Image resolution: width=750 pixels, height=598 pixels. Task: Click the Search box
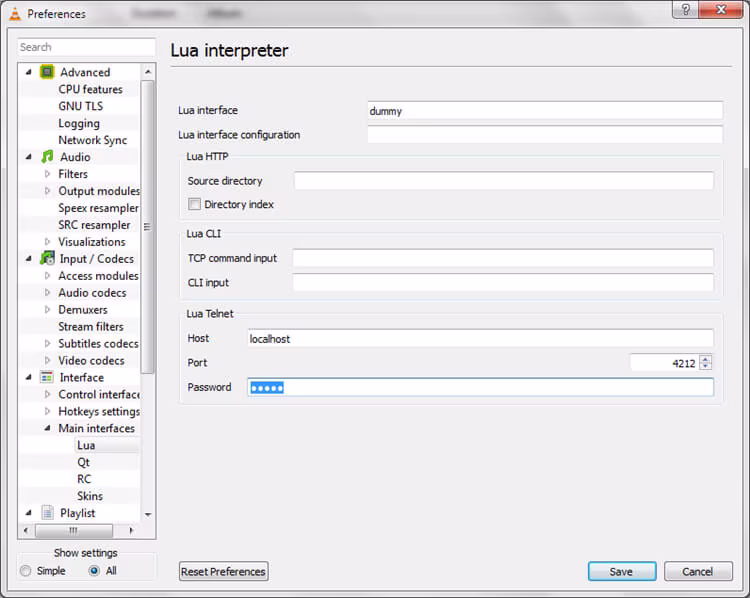pos(87,47)
